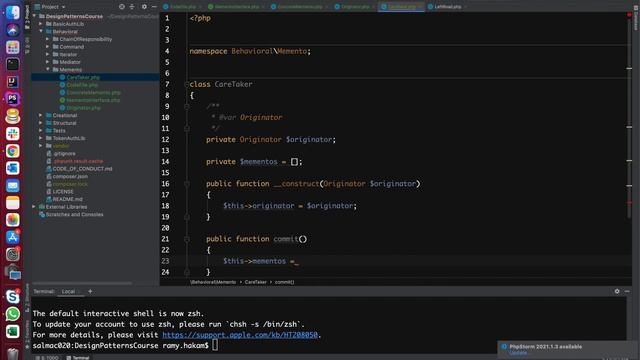Screen dimensions: 640x360
Task: Expand the Creational folder
Action: click(41, 115)
